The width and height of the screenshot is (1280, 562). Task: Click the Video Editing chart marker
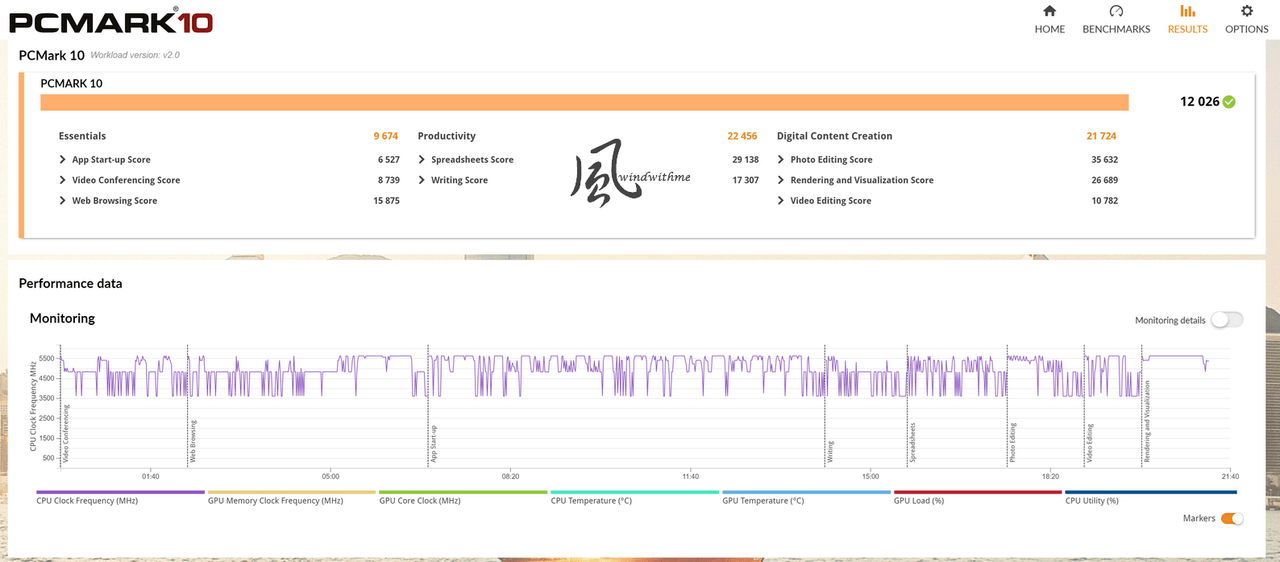point(1091,443)
